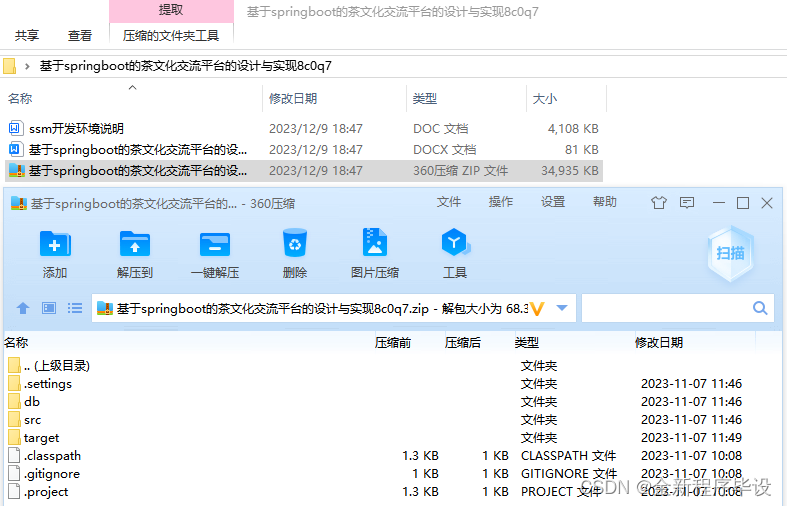Click the ZIP file icon in Explorer list

point(17,171)
